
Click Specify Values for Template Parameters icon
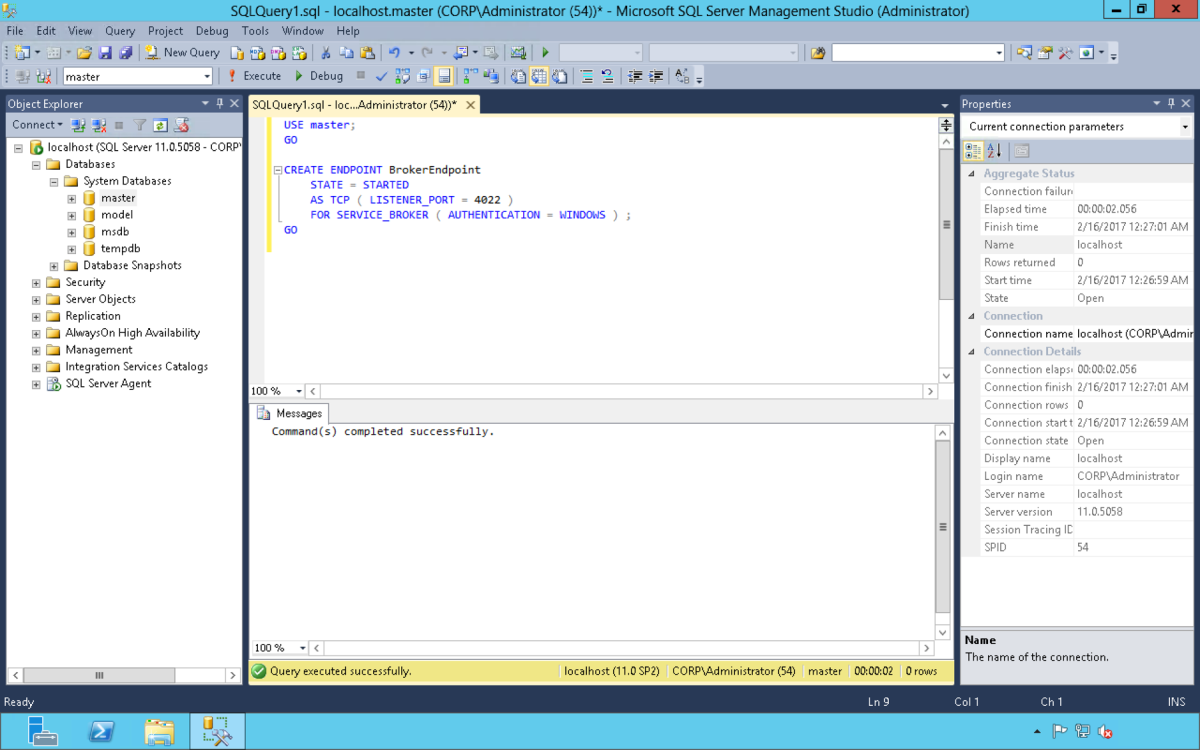[x=682, y=76]
